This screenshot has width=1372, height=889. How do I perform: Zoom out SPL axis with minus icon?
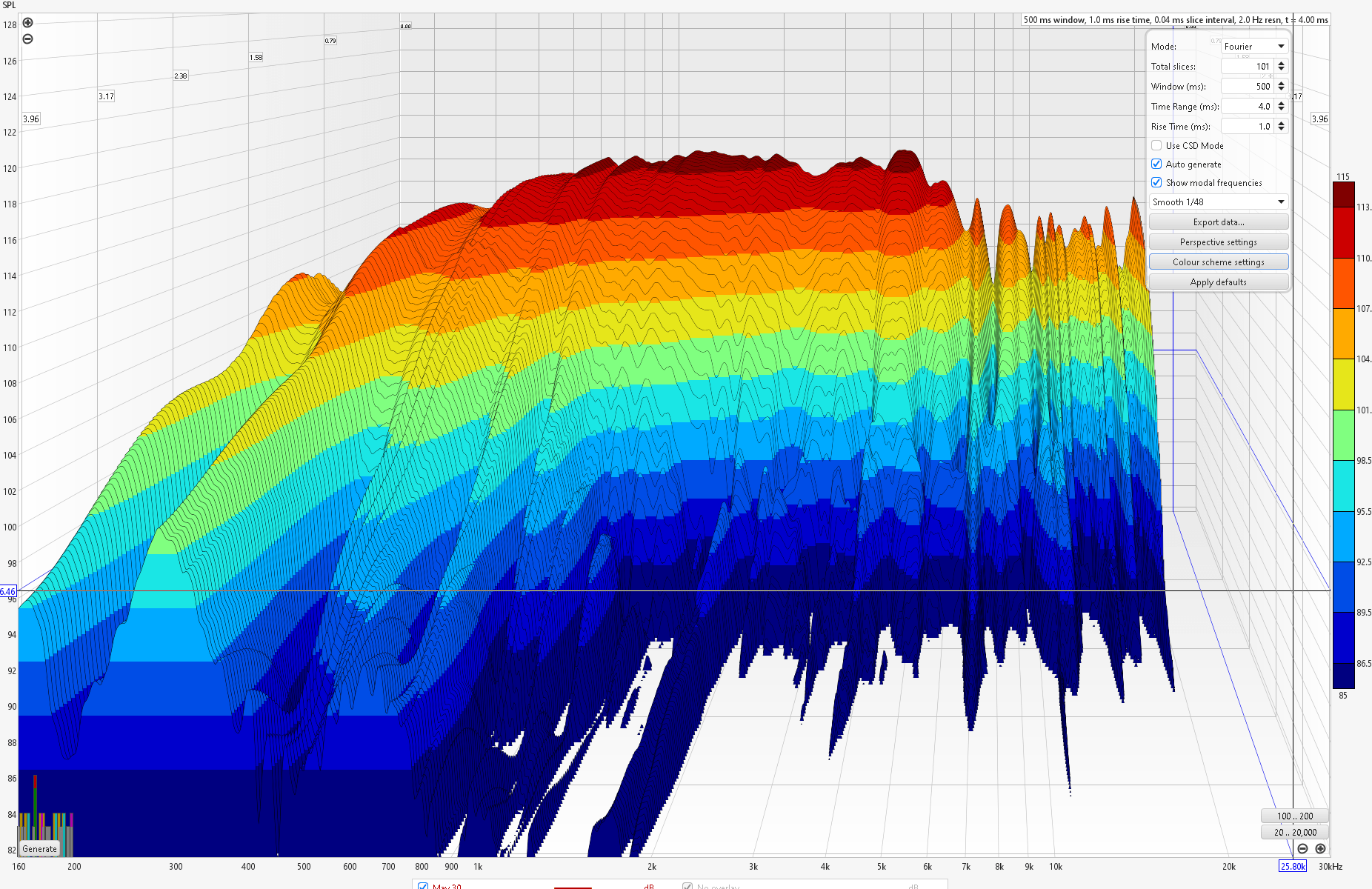27,39
